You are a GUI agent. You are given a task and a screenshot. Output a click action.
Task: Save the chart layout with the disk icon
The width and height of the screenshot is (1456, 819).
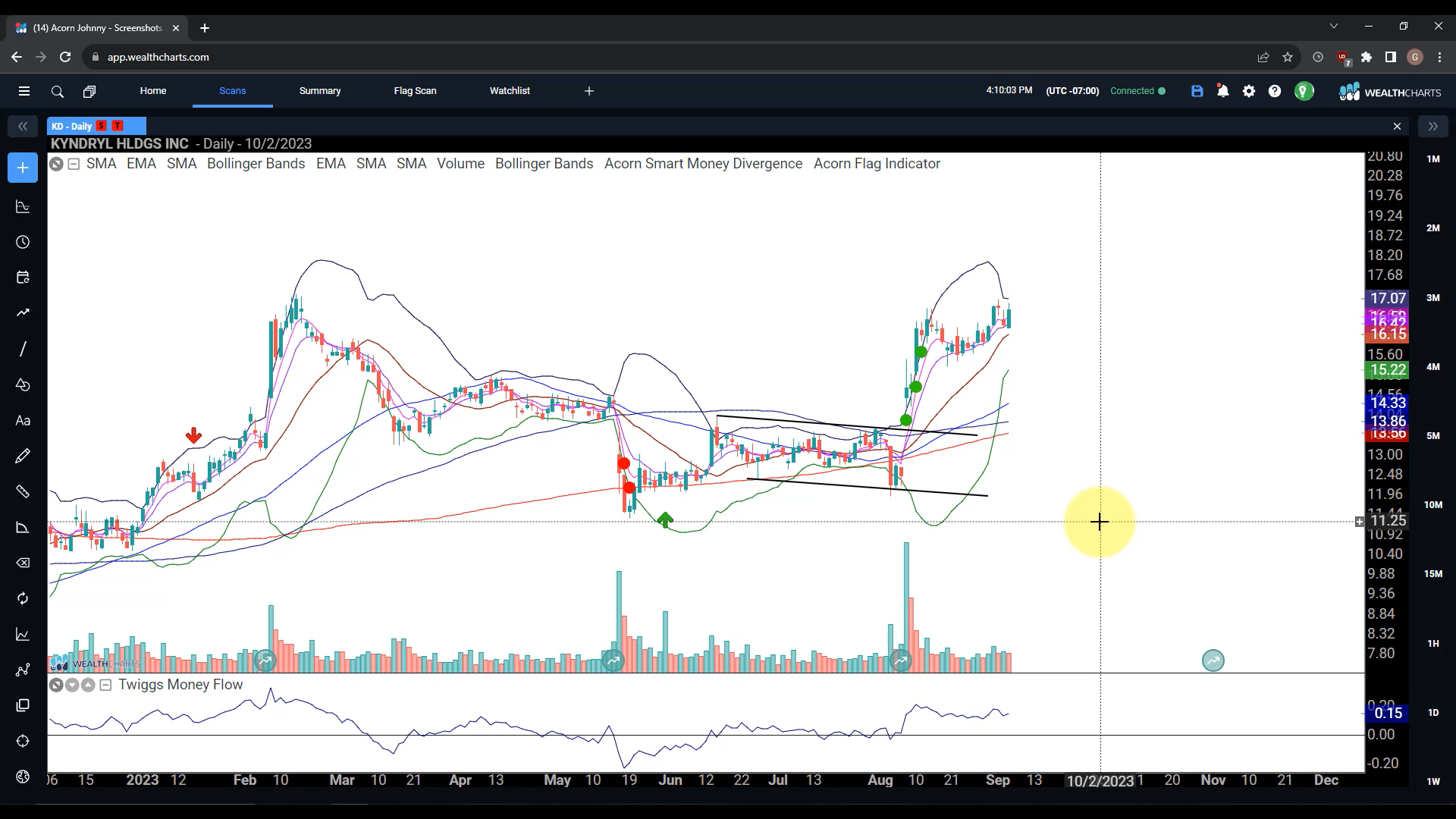[1197, 91]
